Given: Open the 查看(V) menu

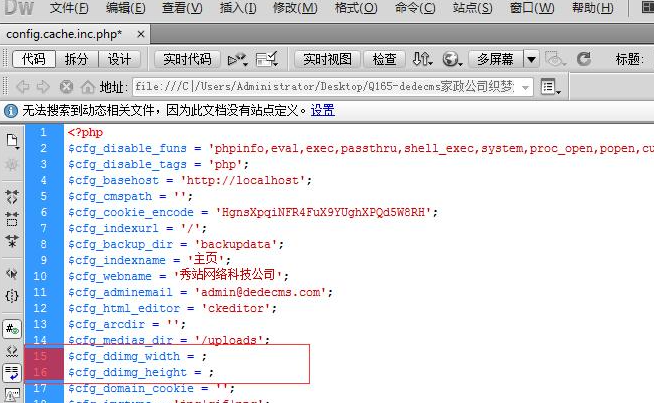Looking at the screenshot, I should click(x=182, y=8).
